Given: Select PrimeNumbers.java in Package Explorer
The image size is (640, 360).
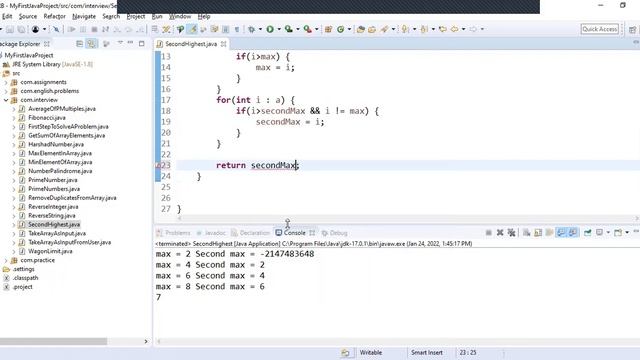Looking at the screenshot, I should [x=54, y=189].
